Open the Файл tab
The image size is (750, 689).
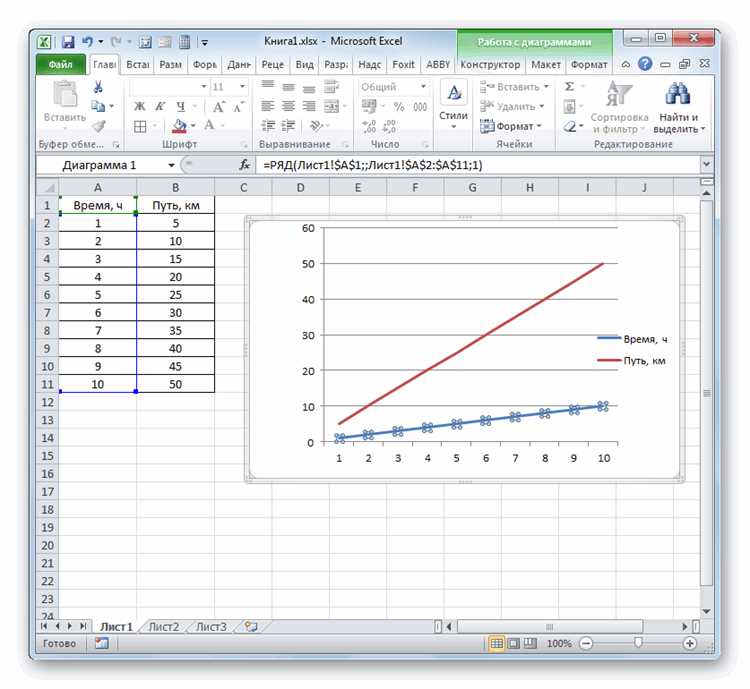(60, 64)
